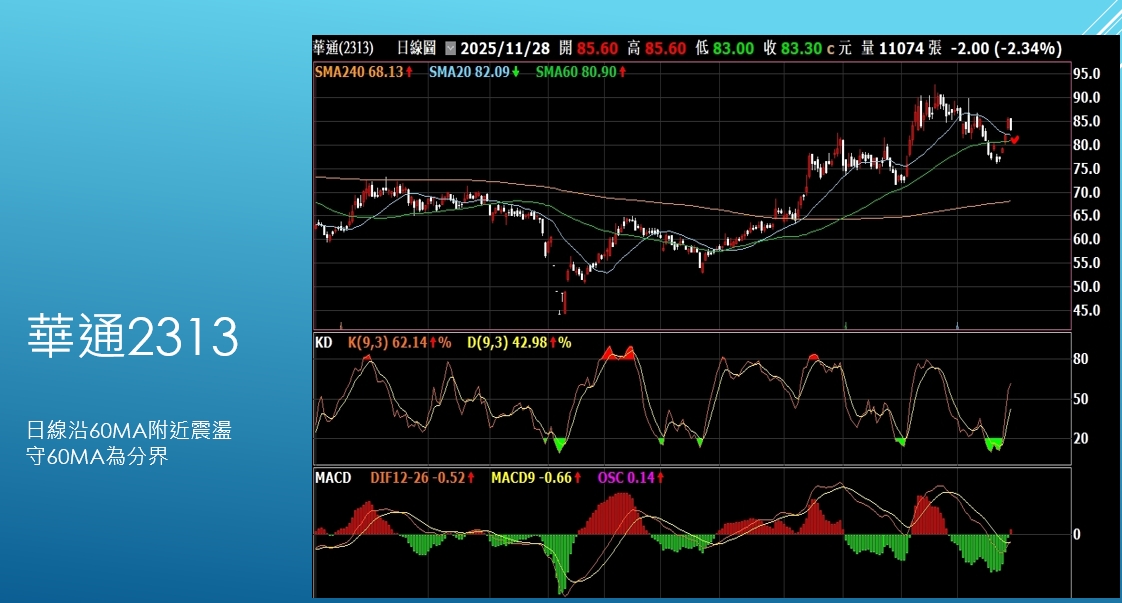This screenshot has height=603, width=1122.
Task: Click the rightmost green oversold marker on KD
Action: [x=993, y=443]
